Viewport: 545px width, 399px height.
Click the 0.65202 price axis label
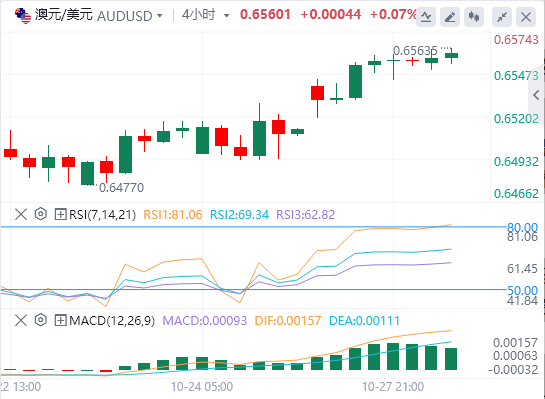pyautogui.click(x=516, y=119)
